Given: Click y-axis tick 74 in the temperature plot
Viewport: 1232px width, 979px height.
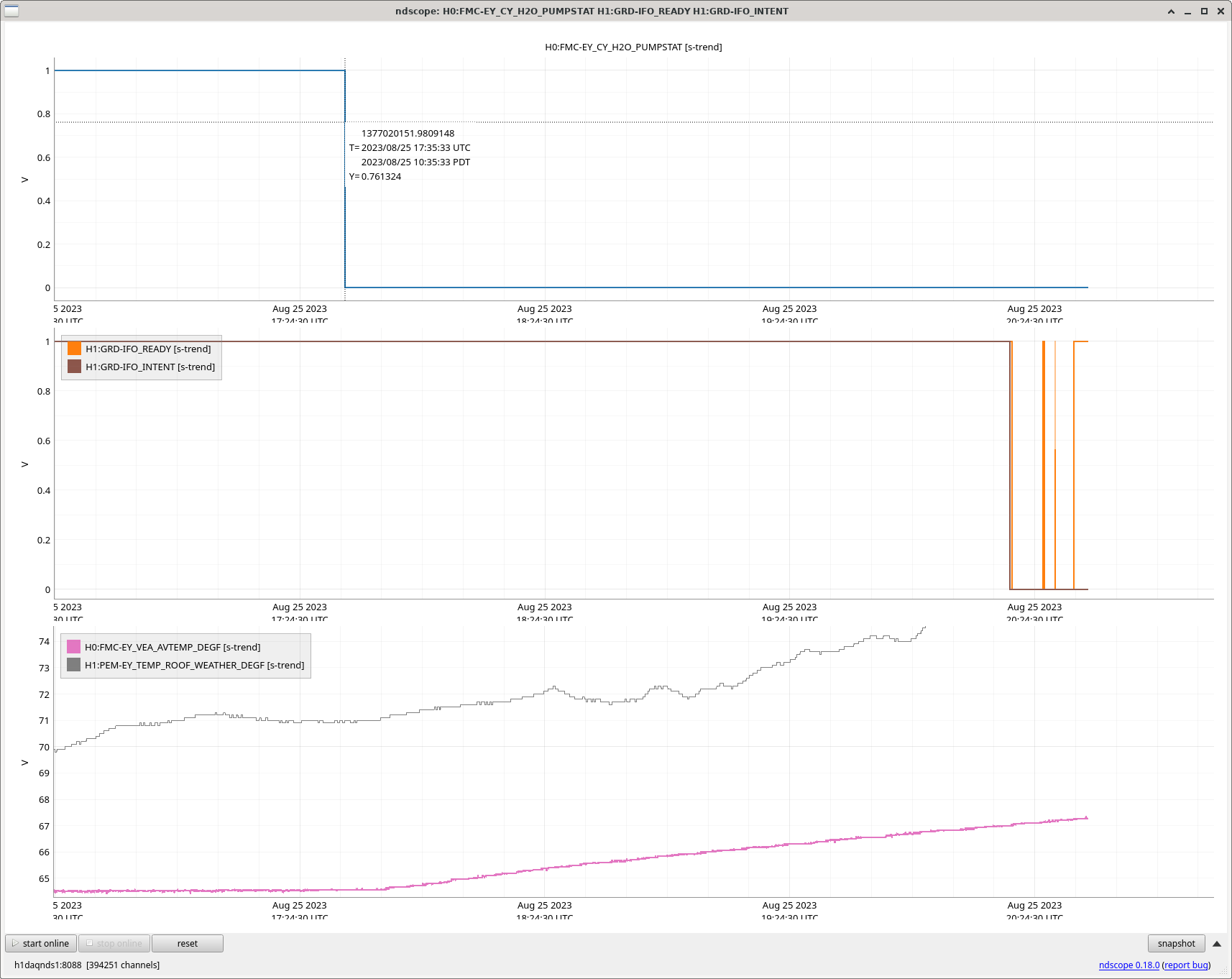Looking at the screenshot, I should coord(44,641).
